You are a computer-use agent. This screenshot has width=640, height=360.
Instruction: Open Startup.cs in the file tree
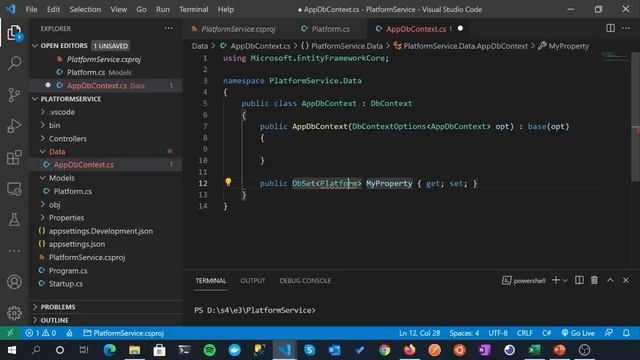click(x=65, y=284)
